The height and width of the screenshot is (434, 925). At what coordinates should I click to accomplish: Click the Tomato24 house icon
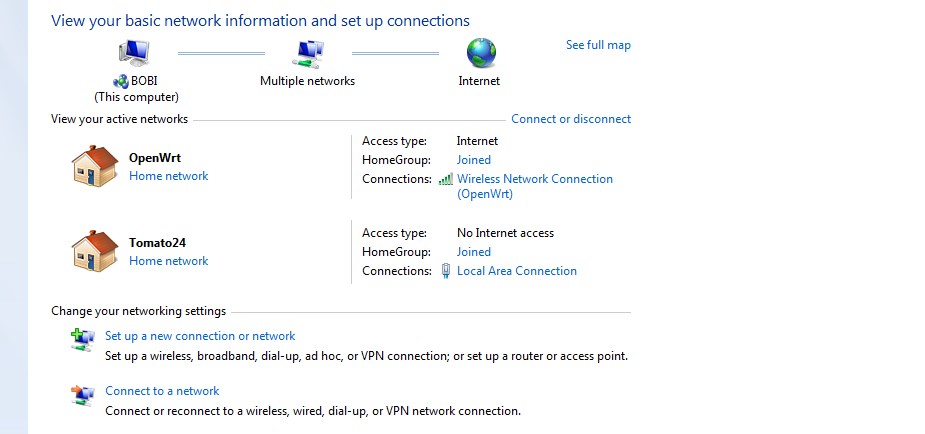pos(95,251)
